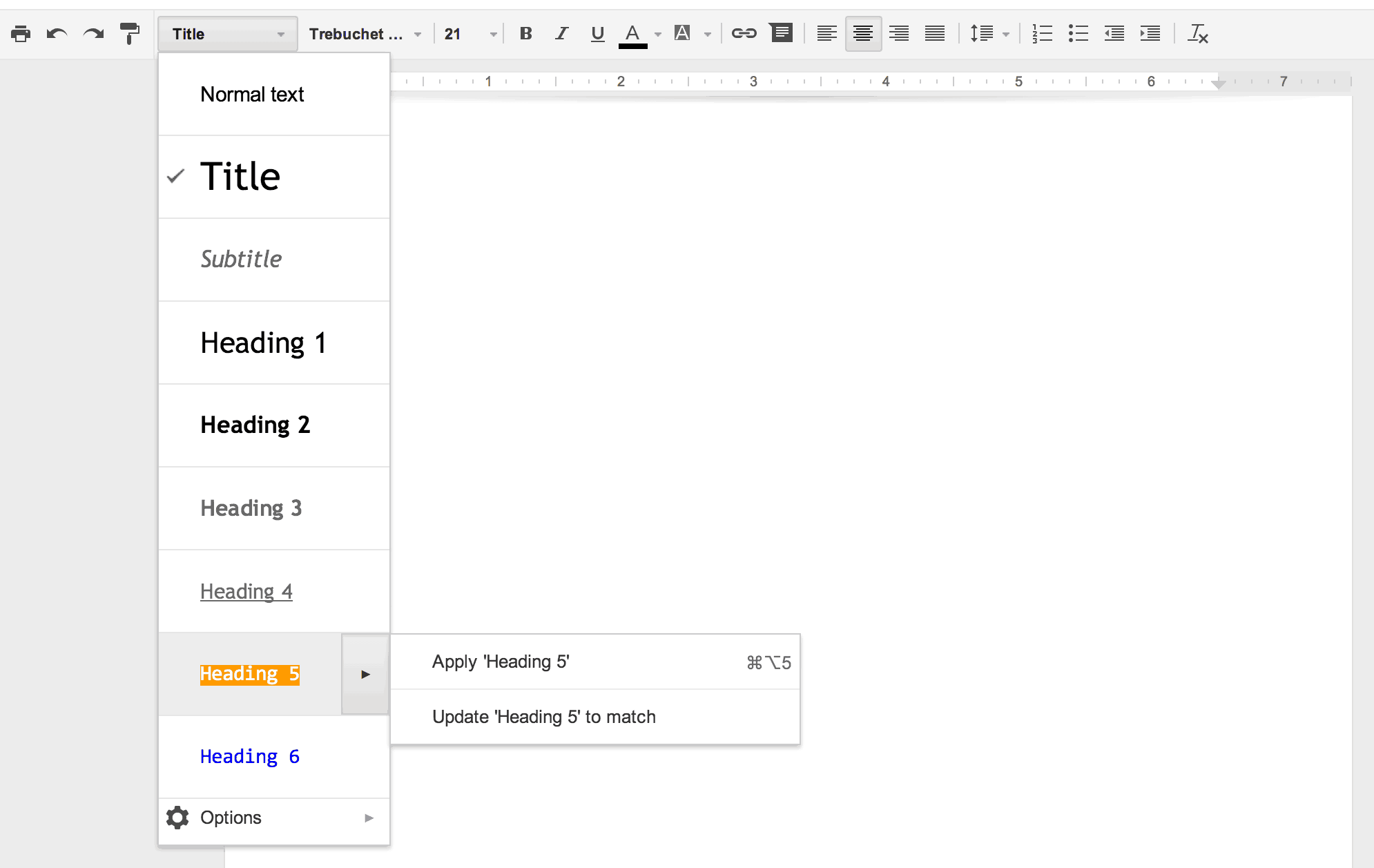Image resolution: width=1374 pixels, height=868 pixels.
Task: Select 'Normal text' style option
Action: click(275, 95)
